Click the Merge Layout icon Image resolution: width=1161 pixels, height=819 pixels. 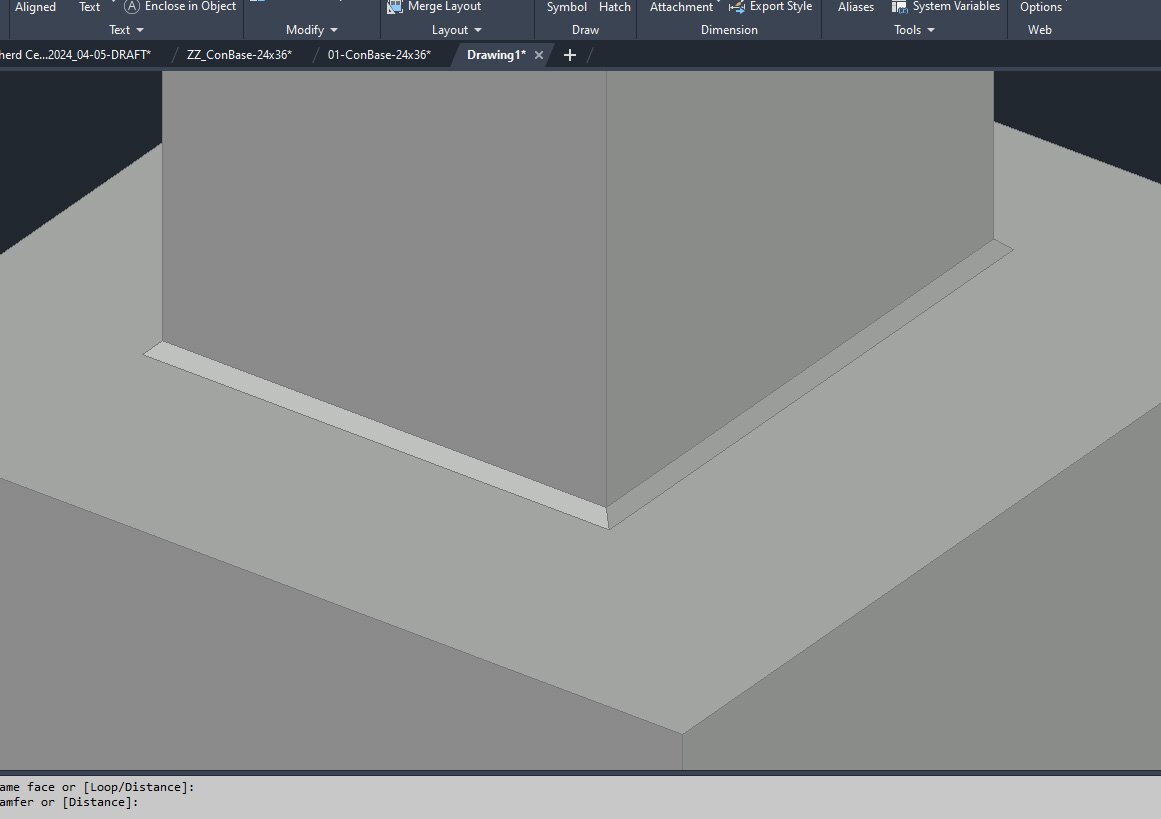[395, 6]
